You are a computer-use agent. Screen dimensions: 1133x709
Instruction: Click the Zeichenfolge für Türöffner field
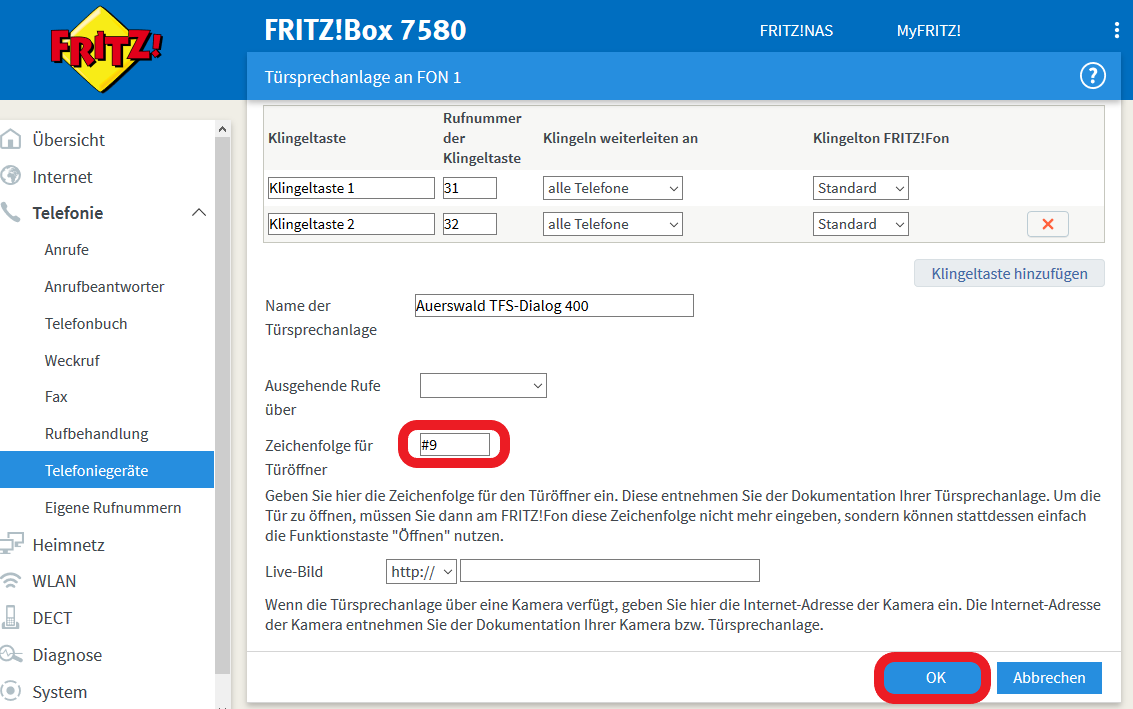click(455, 445)
